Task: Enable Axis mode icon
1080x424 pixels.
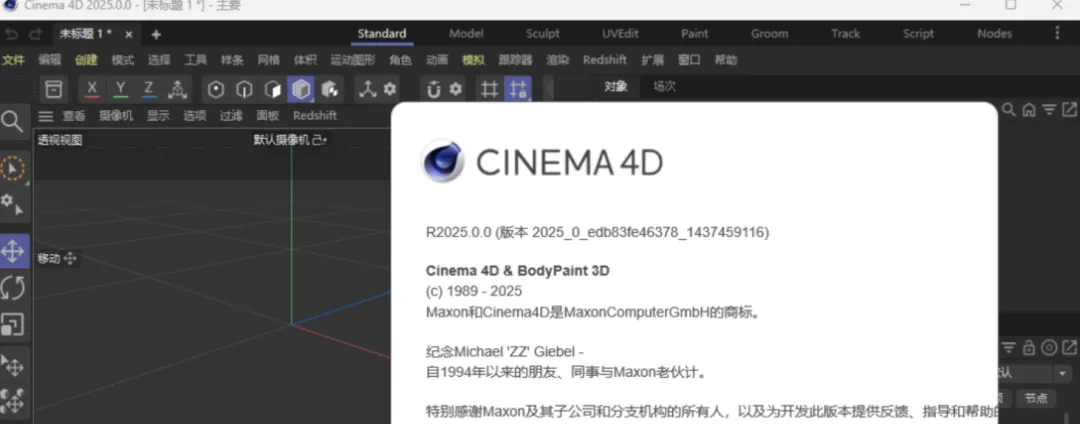Action: [x=368, y=89]
